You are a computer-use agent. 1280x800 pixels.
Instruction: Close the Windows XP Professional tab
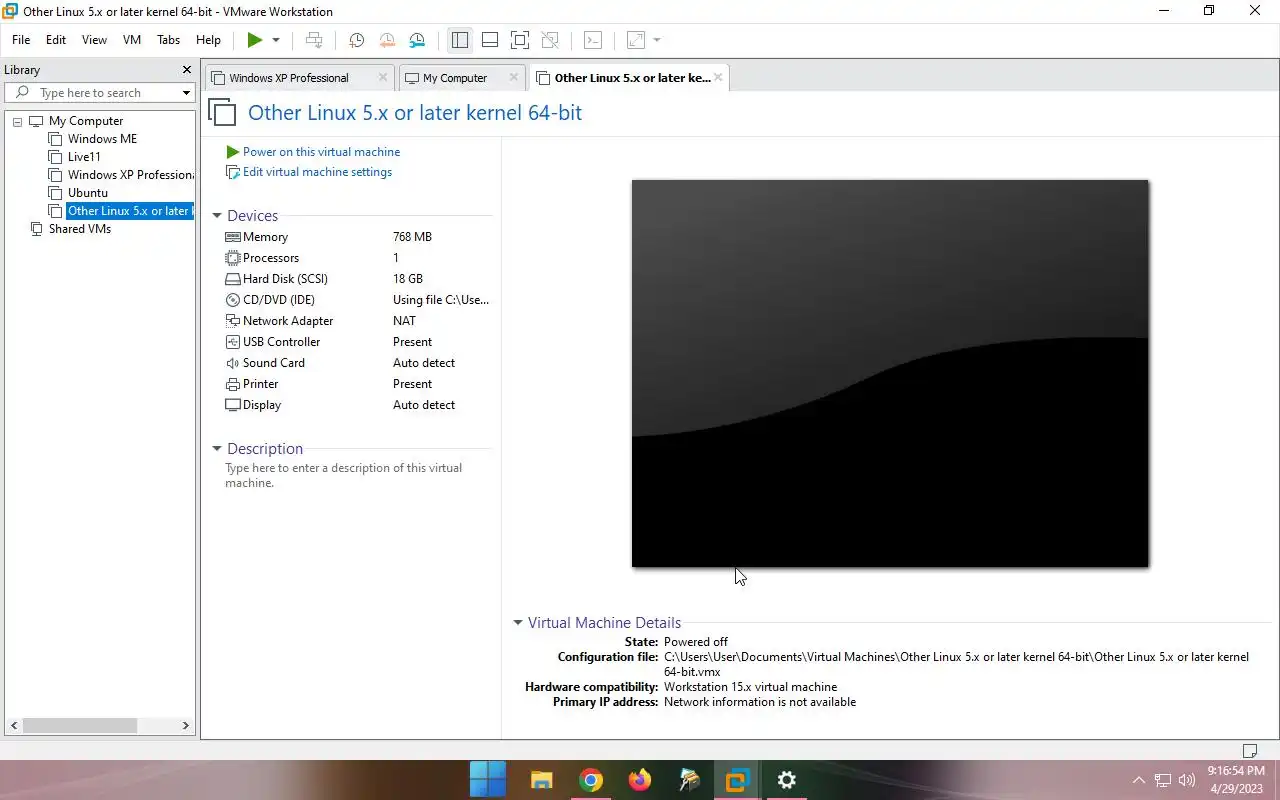[x=383, y=77]
